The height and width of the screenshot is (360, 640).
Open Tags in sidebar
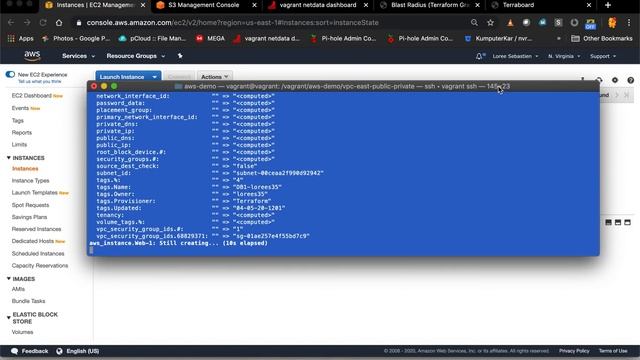tap(18, 120)
